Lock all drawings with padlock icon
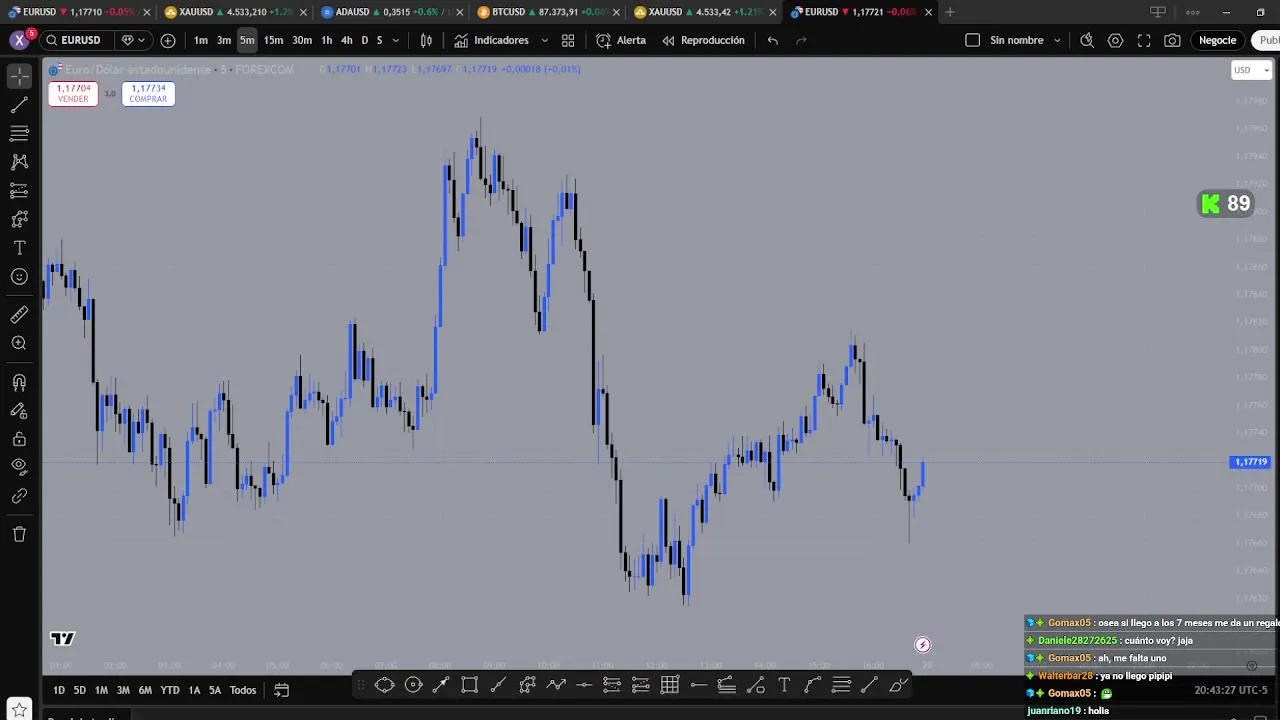This screenshot has height=720, width=1280. click(19, 439)
